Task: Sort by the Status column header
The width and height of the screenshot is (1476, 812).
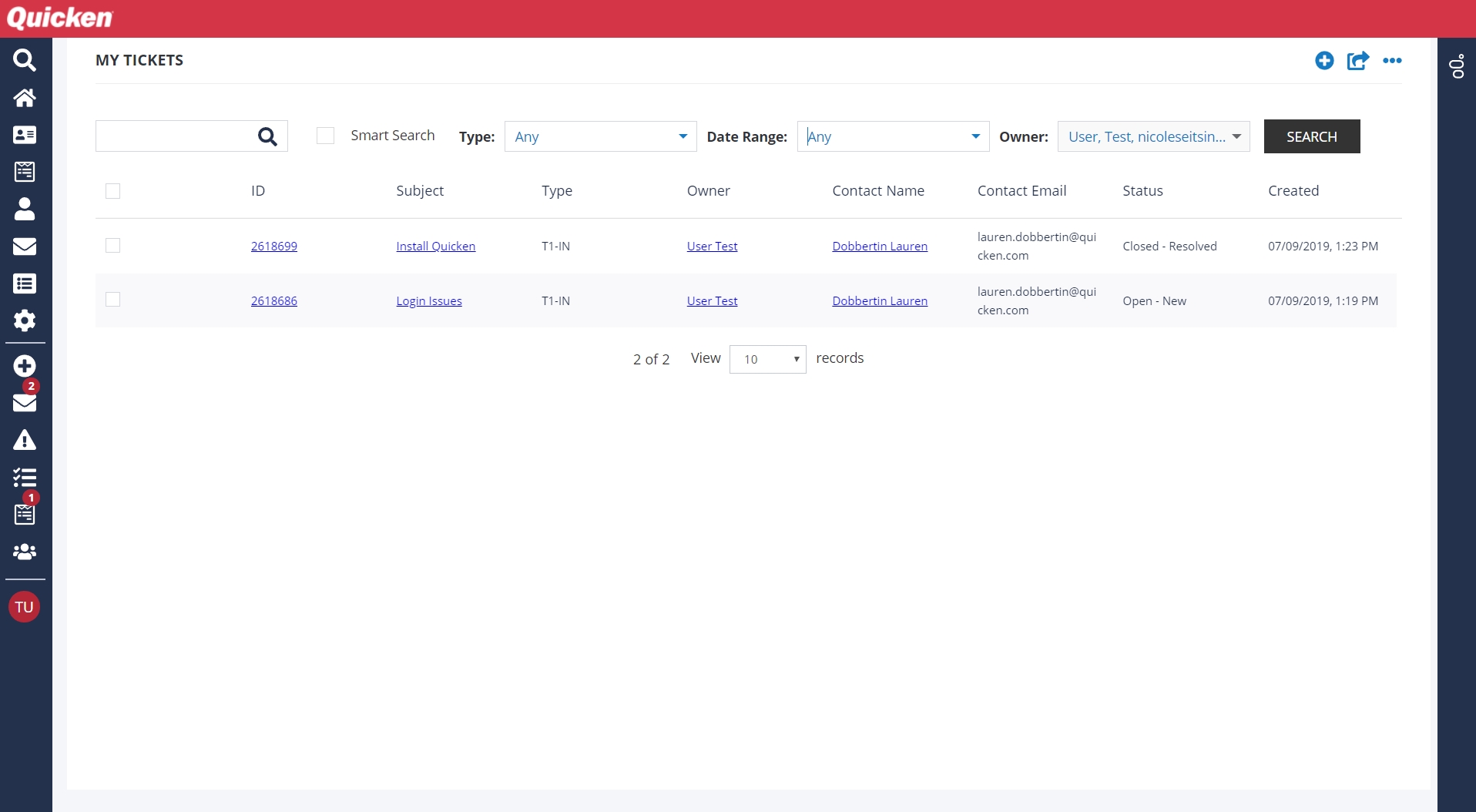Action: 1142,191
